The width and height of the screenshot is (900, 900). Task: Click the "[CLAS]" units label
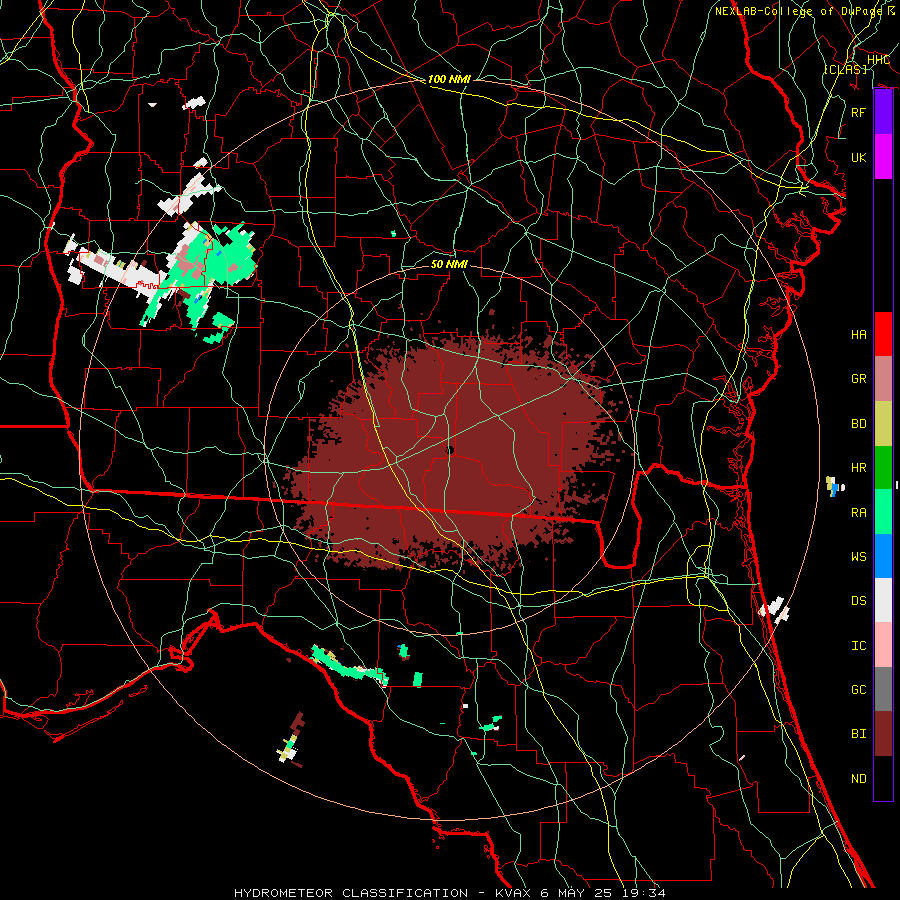845,69
